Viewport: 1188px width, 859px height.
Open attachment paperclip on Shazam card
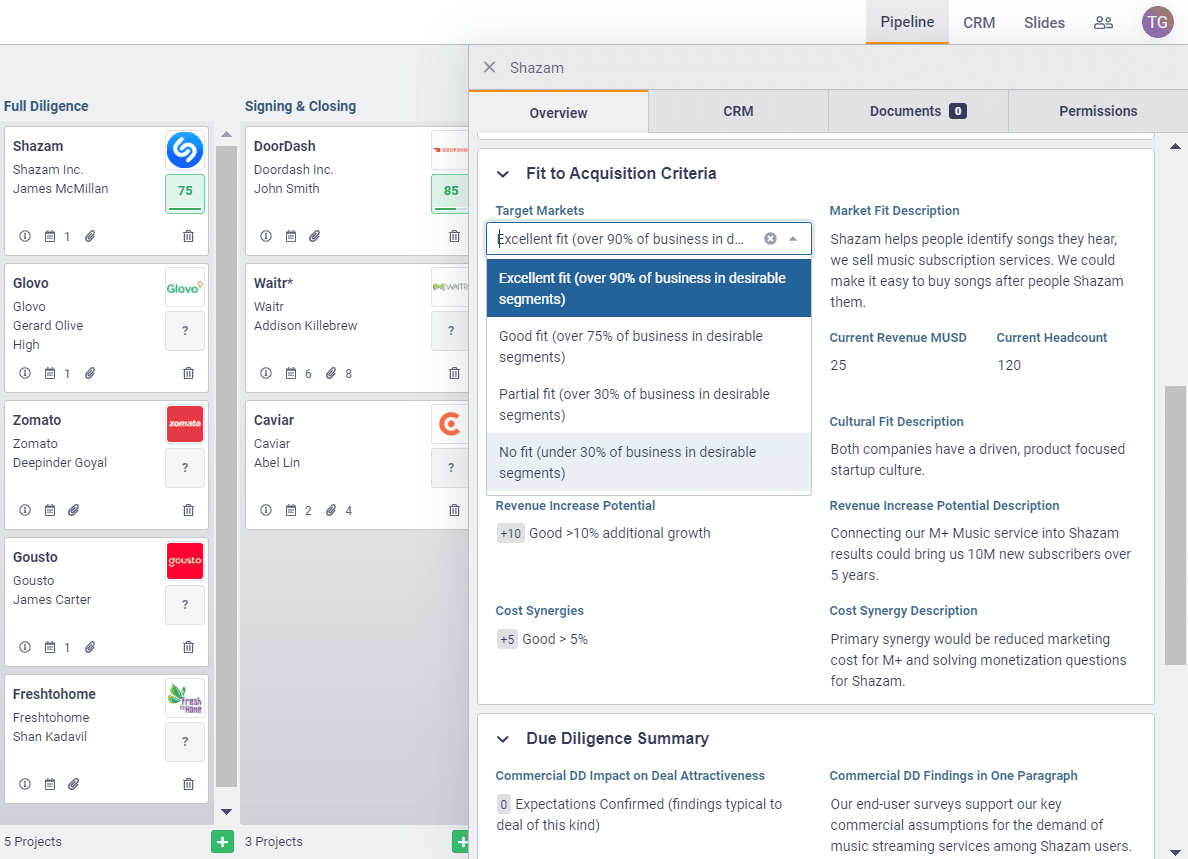(x=90, y=236)
